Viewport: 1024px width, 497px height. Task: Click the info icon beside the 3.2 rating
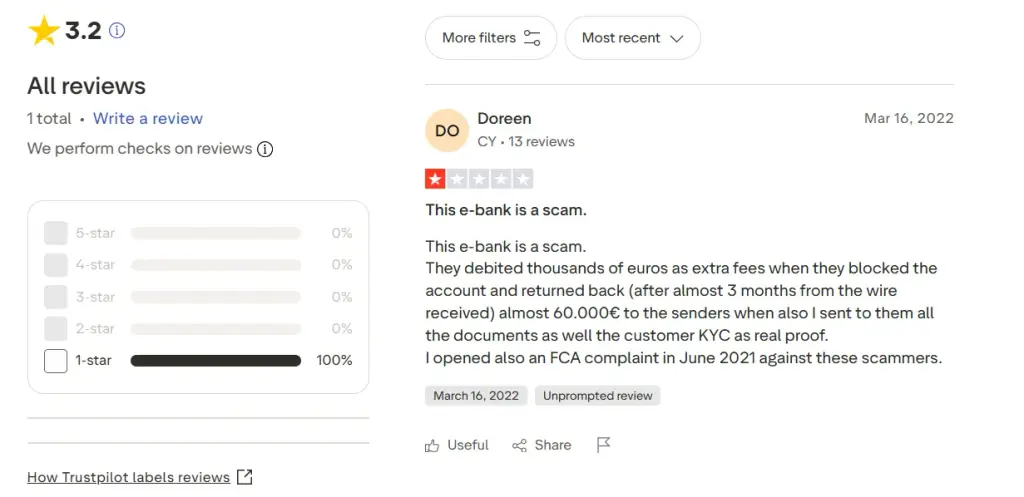117,30
